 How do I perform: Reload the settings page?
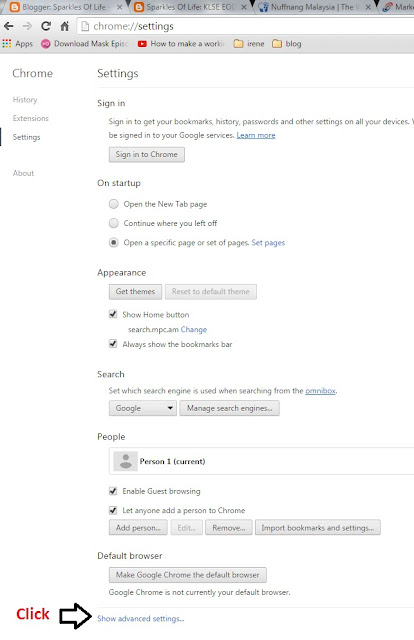(46, 27)
